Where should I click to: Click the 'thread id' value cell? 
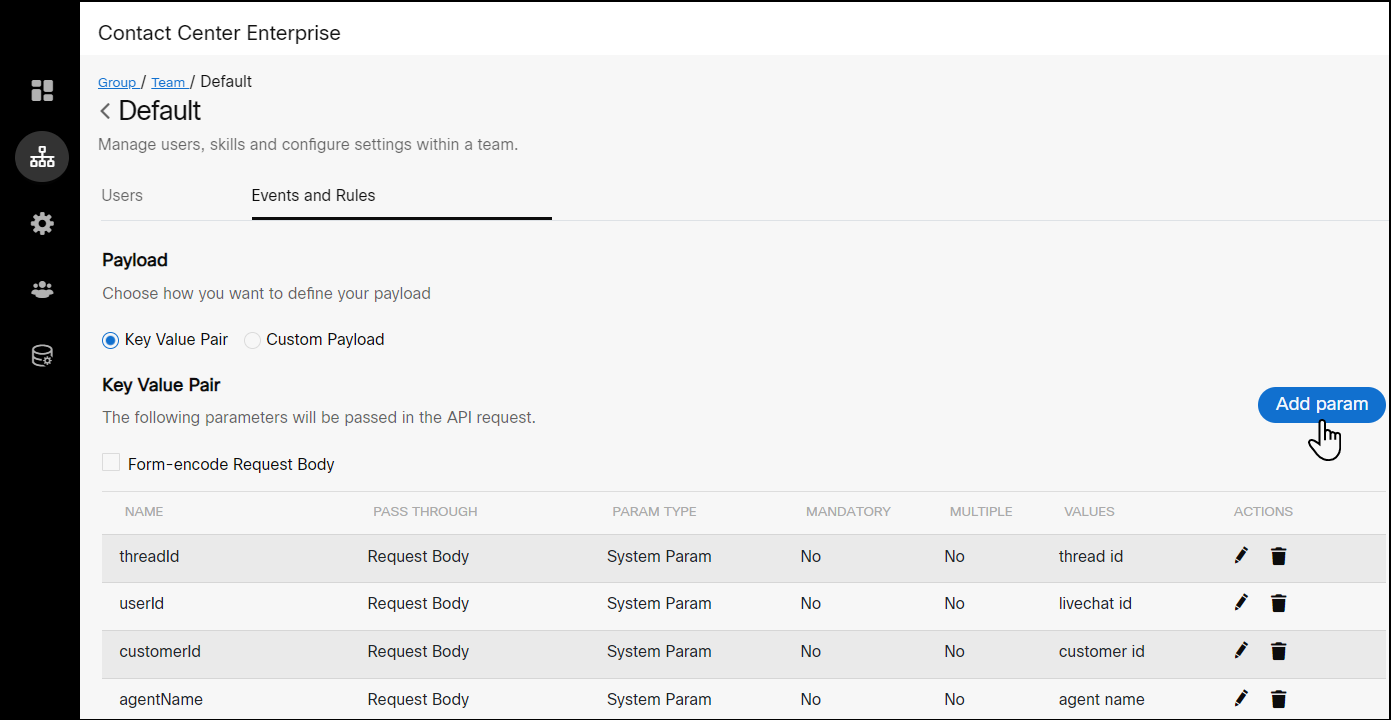pyautogui.click(x=1091, y=556)
